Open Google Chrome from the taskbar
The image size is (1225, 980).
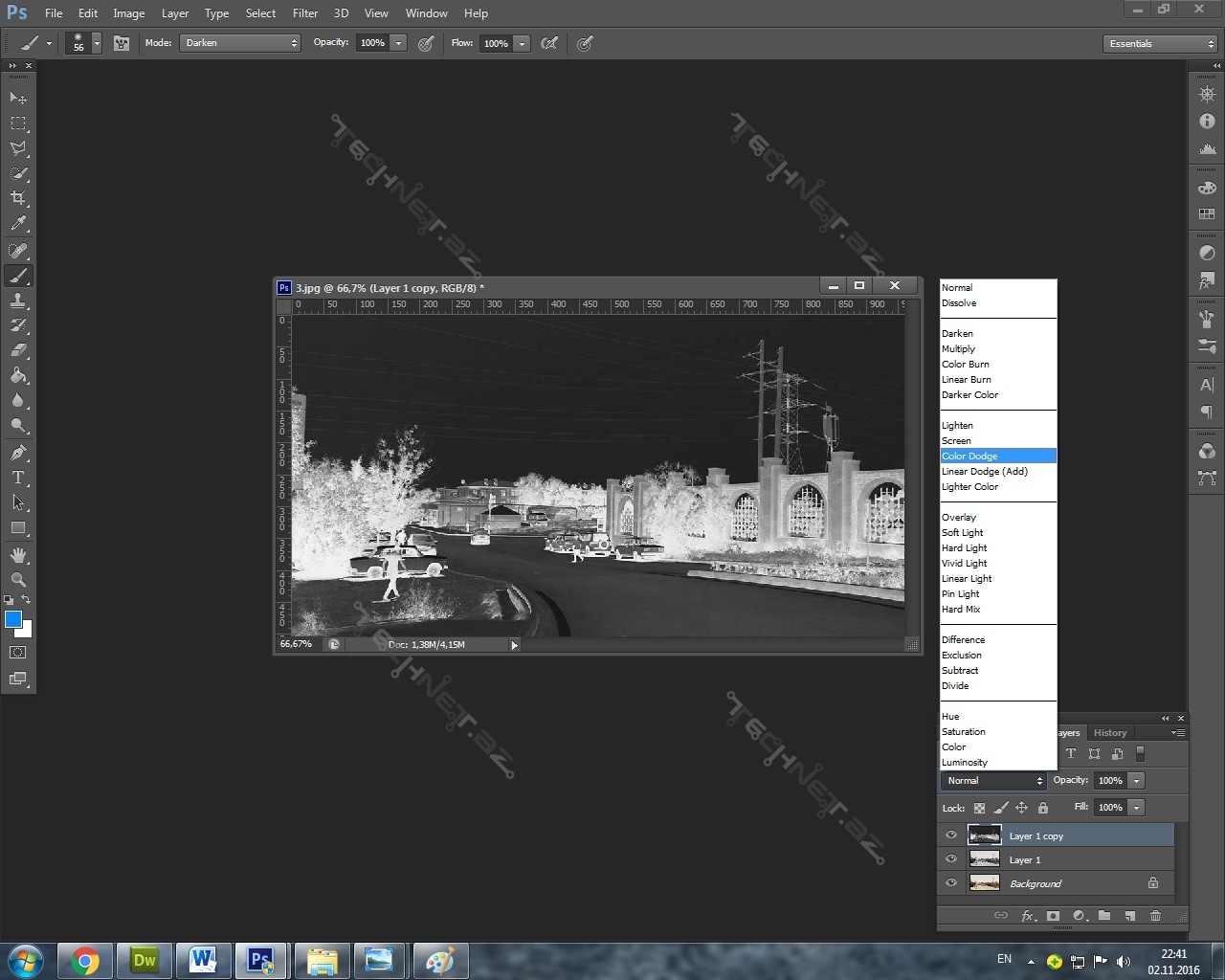coord(85,960)
